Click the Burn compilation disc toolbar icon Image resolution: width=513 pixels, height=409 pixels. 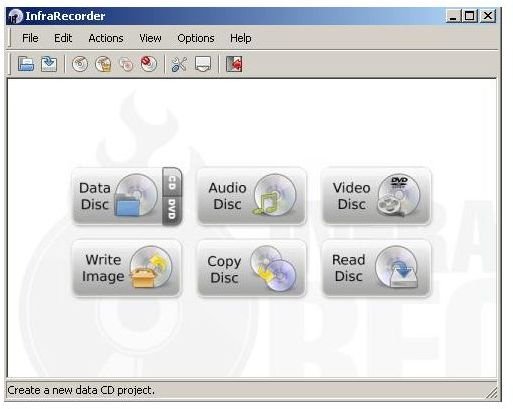(80, 64)
